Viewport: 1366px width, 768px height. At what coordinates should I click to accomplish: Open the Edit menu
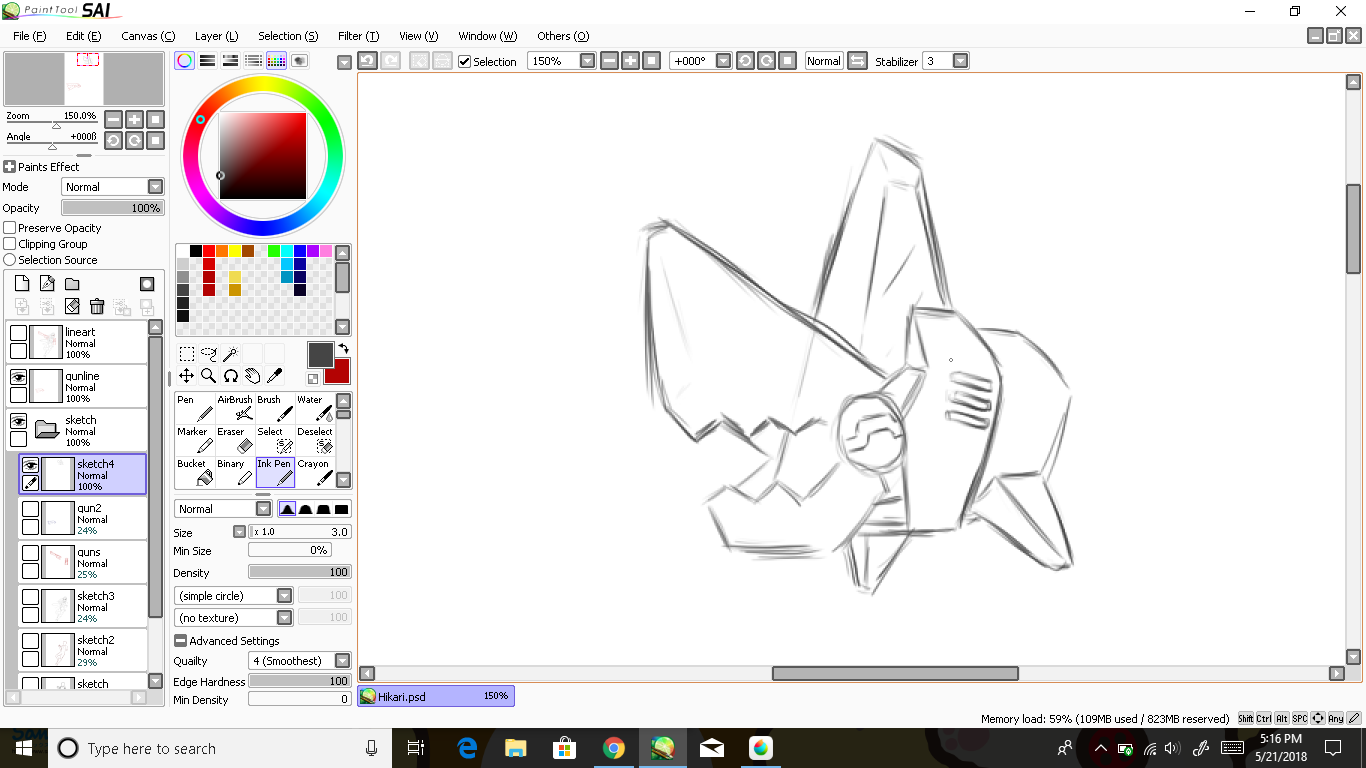83,36
